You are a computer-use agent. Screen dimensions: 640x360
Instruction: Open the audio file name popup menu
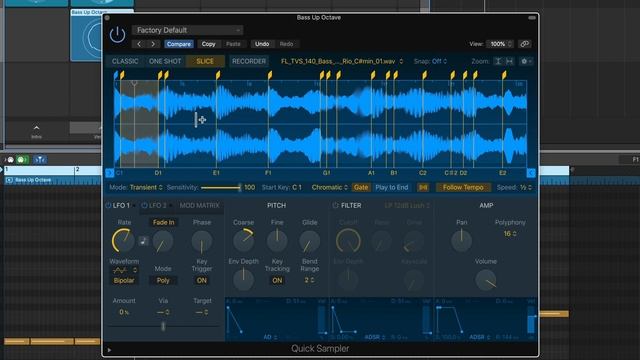point(342,61)
